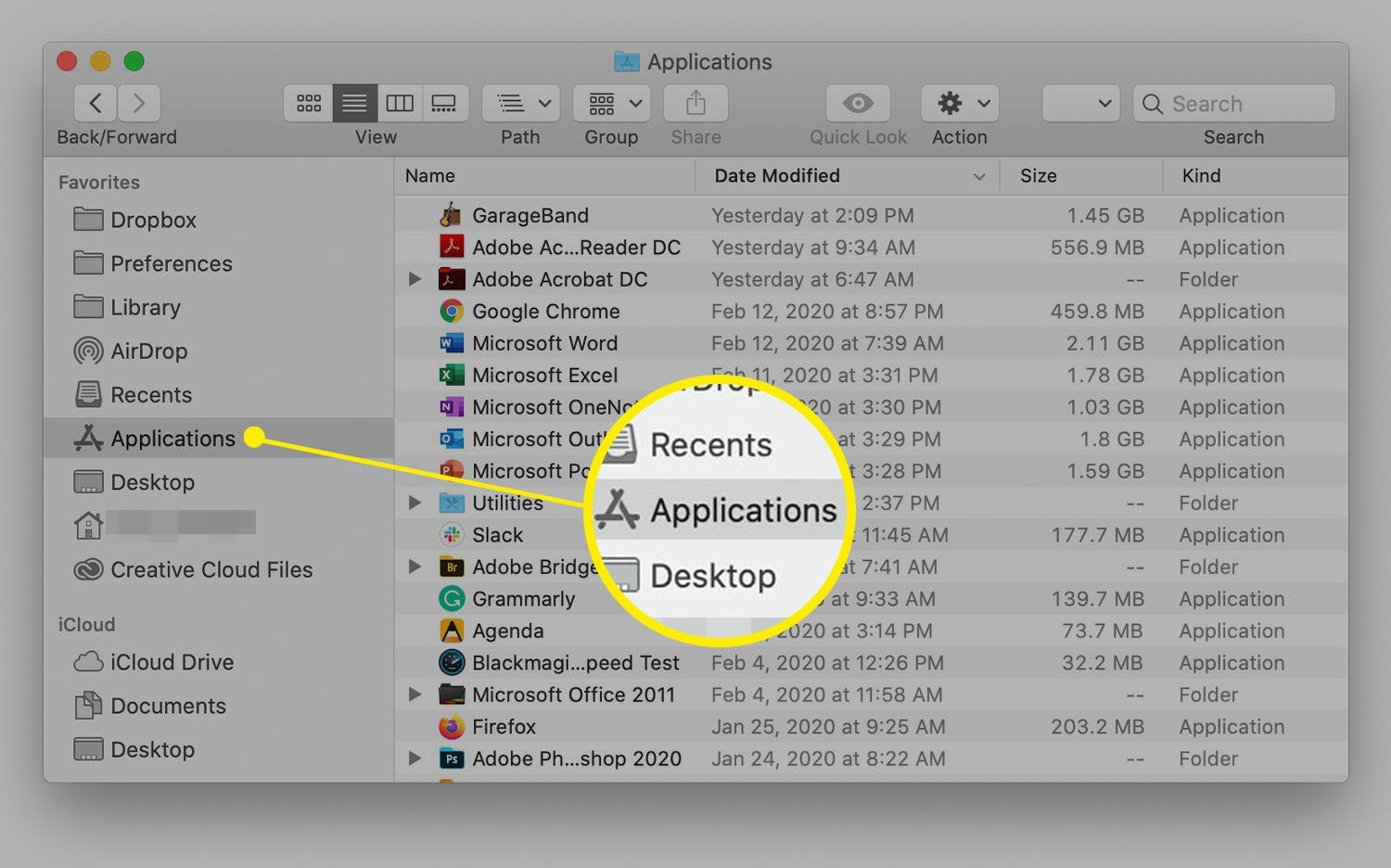Expand the Utilities folder
1391x868 pixels.
coord(415,503)
